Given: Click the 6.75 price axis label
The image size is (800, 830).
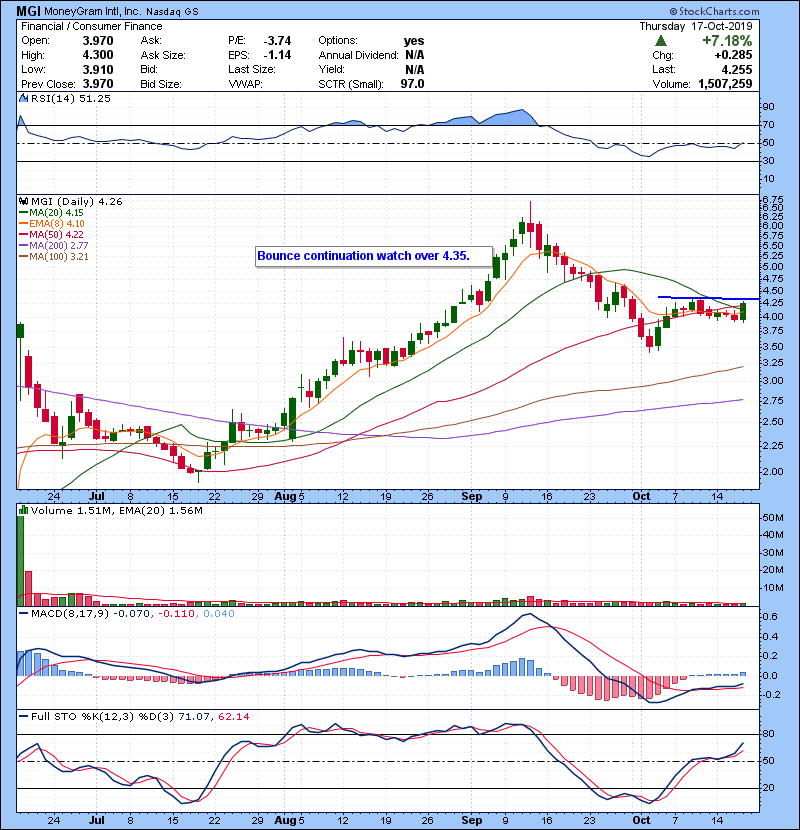Looking at the screenshot, I should (772, 200).
